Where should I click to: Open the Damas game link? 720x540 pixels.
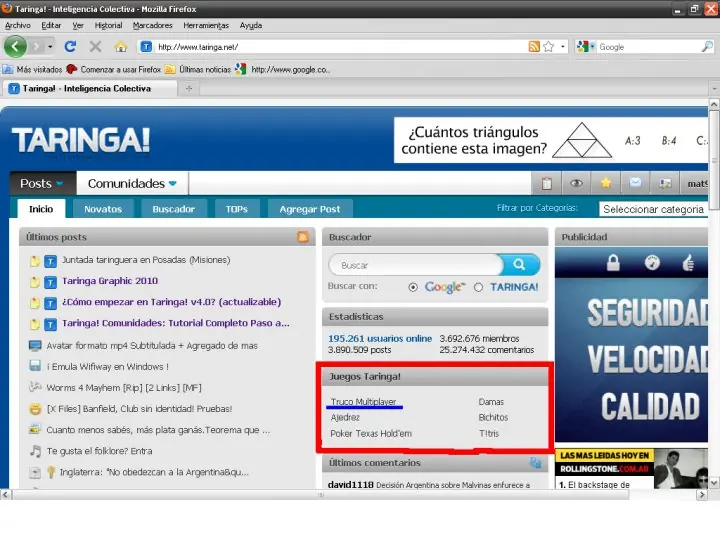click(x=491, y=402)
